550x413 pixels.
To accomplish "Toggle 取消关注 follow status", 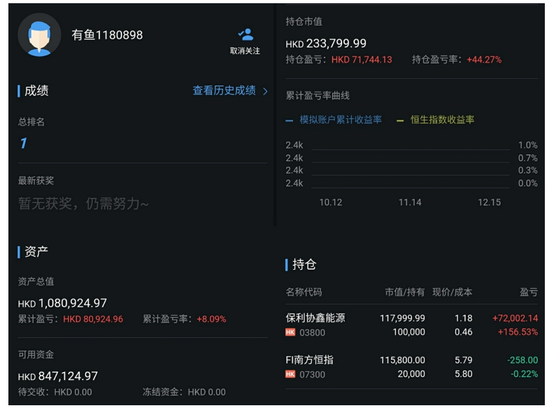I will 245,51.
